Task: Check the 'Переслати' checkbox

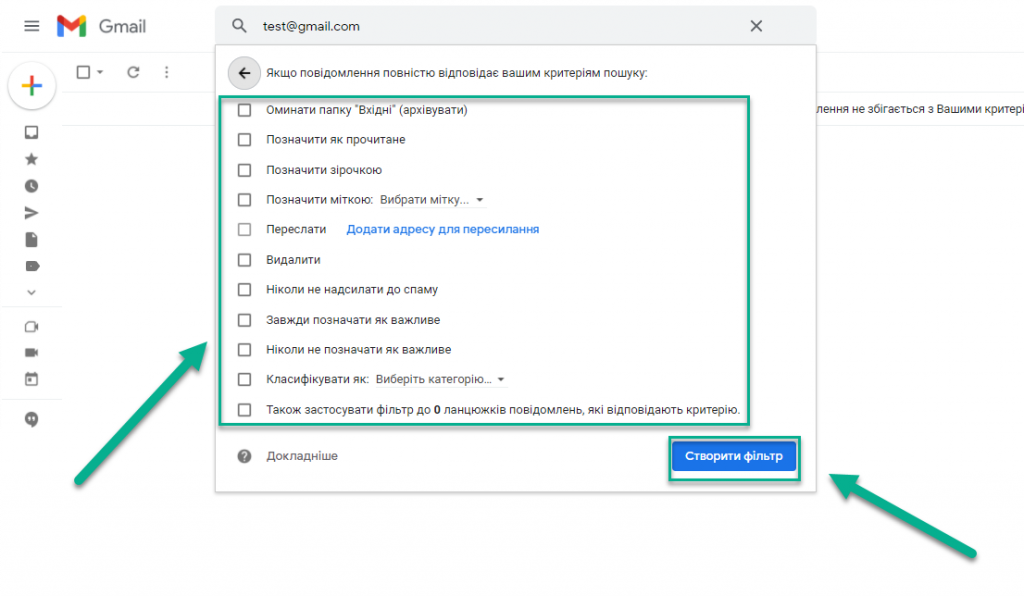Action: pos(244,230)
